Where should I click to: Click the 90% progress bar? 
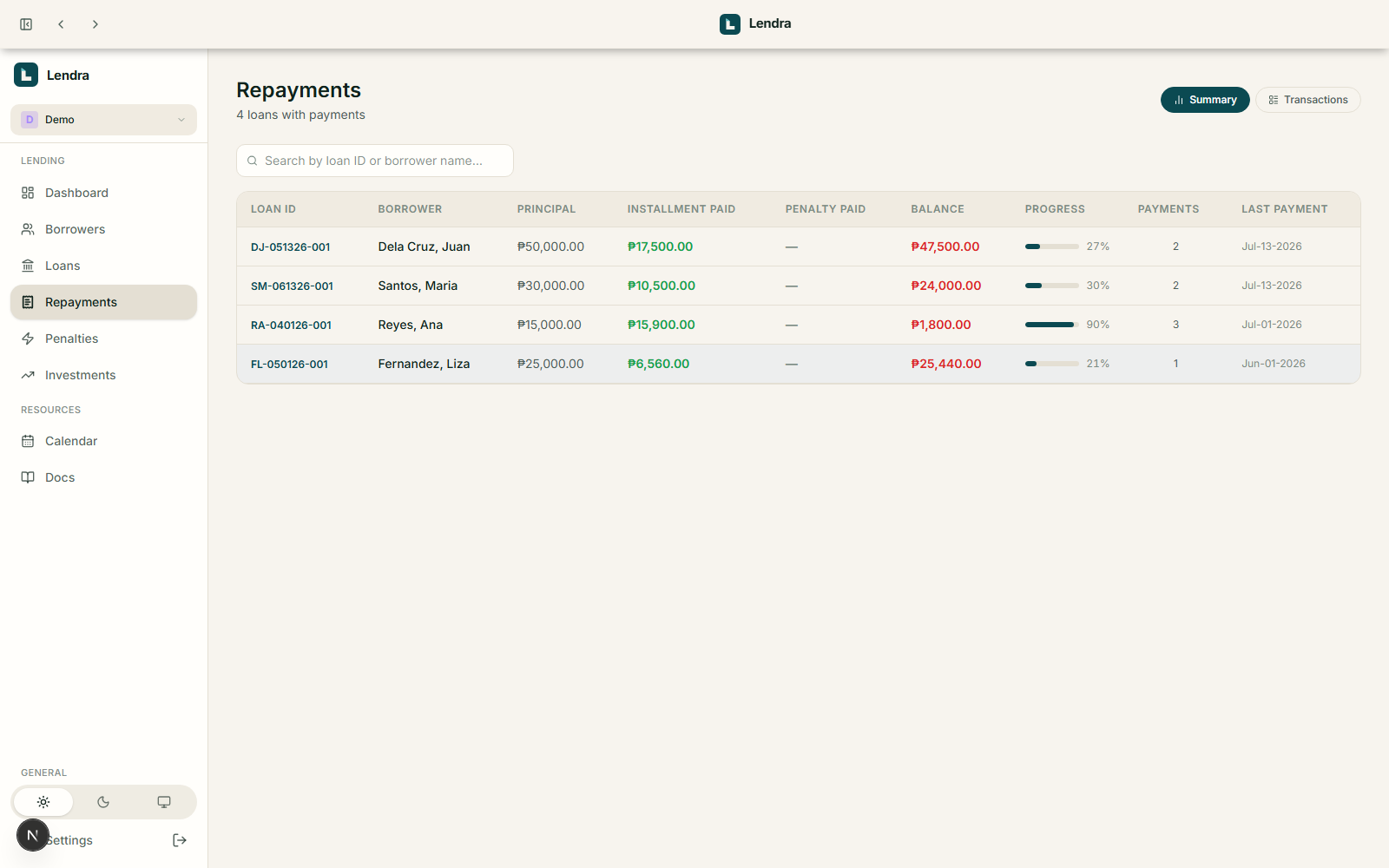click(x=1052, y=325)
